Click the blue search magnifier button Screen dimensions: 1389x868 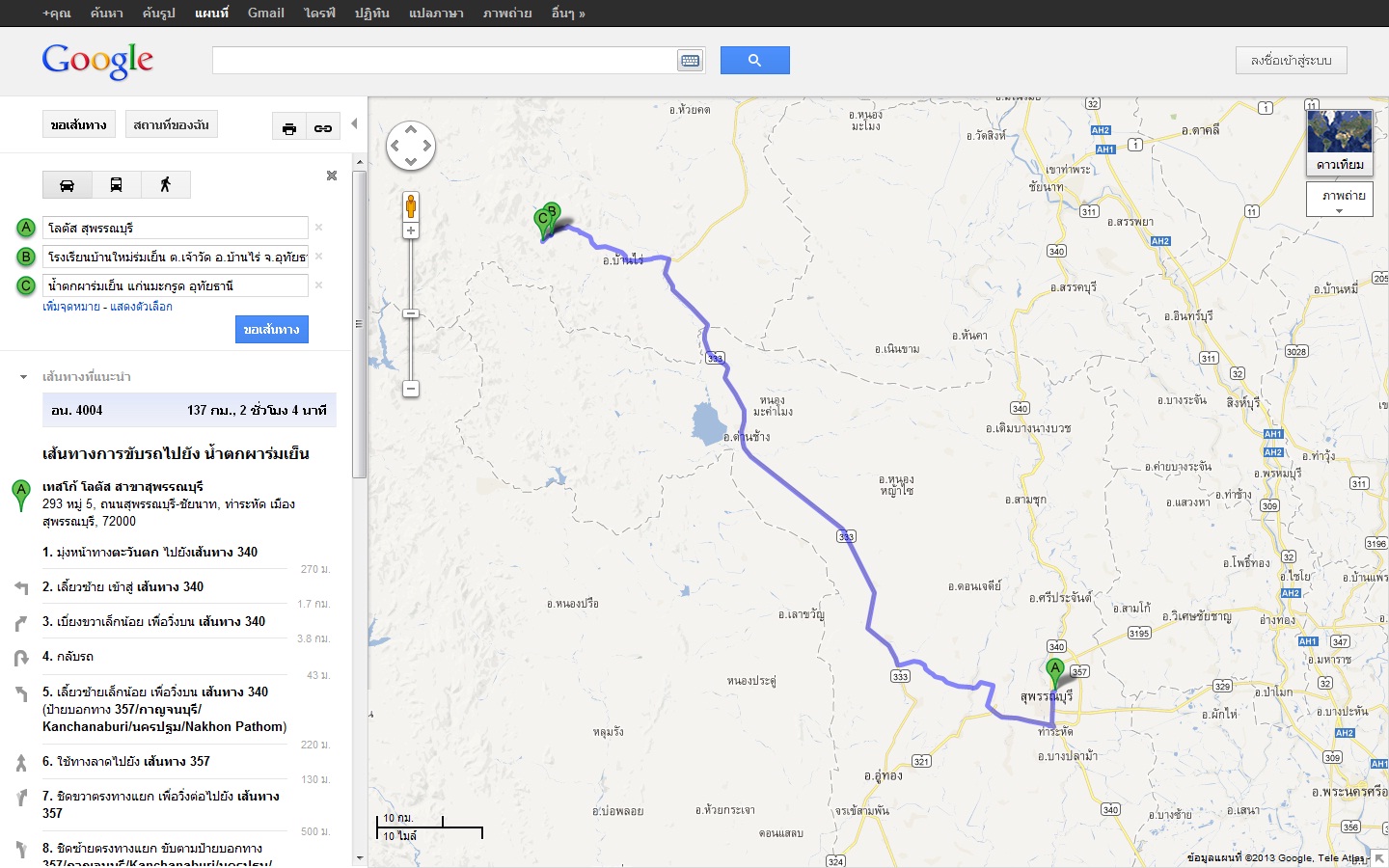coord(754,61)
